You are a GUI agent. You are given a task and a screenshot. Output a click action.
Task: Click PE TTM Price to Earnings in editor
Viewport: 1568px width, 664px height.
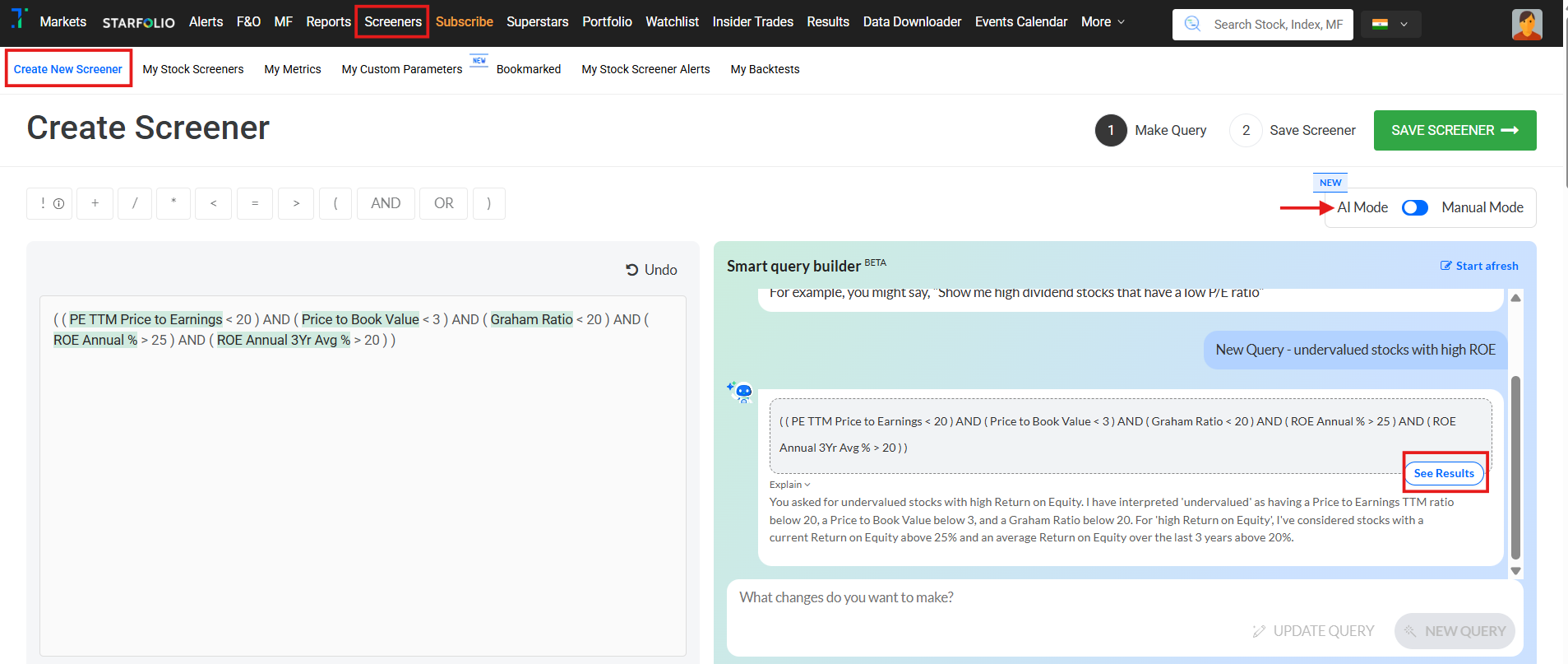[146, 319]
